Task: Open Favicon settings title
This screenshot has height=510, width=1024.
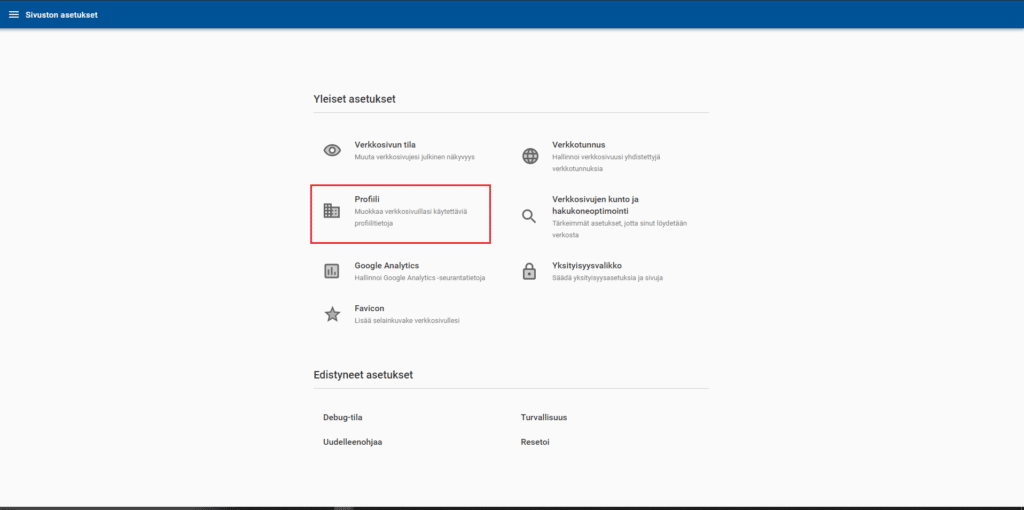Action: pyautogui.click(x=369, y=308)
